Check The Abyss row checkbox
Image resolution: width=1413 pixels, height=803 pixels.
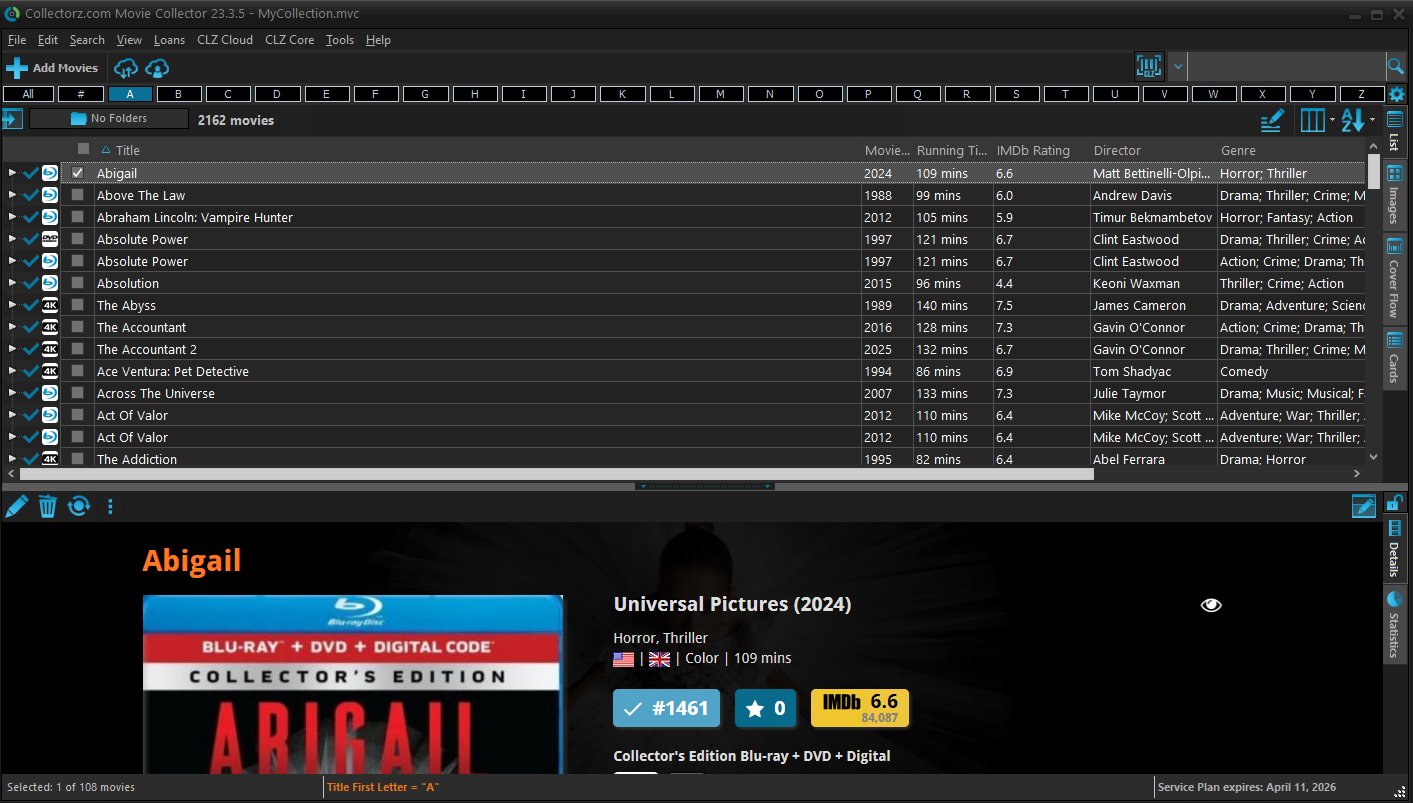78,305
